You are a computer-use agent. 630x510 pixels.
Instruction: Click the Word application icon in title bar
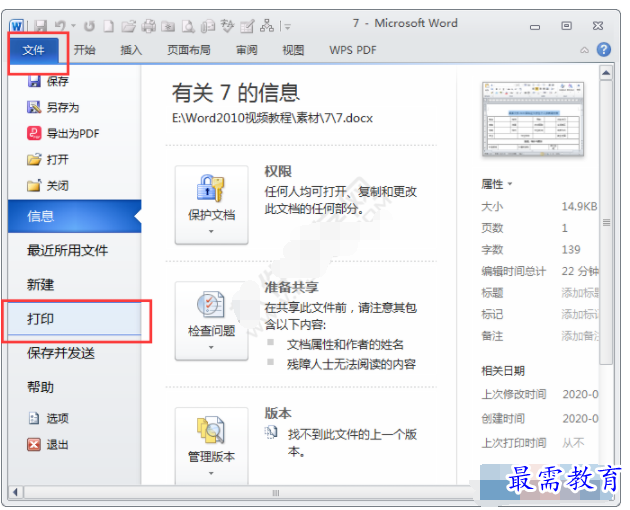pyautogui.click(x=16, y=26)
